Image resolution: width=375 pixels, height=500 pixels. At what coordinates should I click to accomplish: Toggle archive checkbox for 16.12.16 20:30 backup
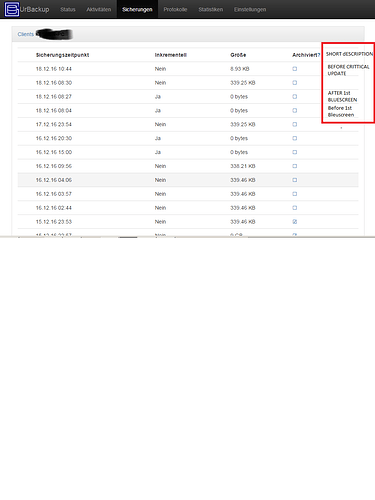295,138
